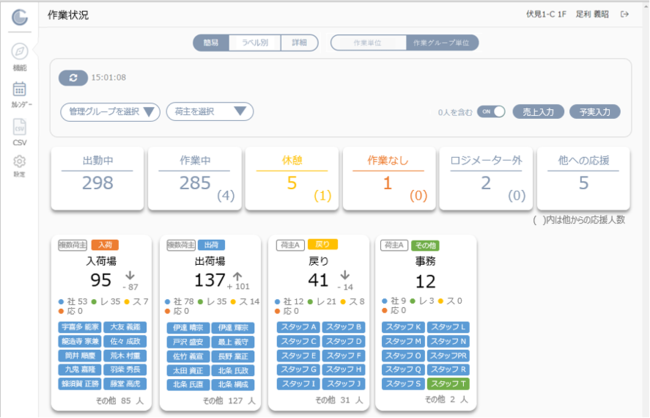Image resolution: width=650 pixels, height=418 pixels.
Task: Click the yellow 戻り tag badge
Action: [323, 244]
